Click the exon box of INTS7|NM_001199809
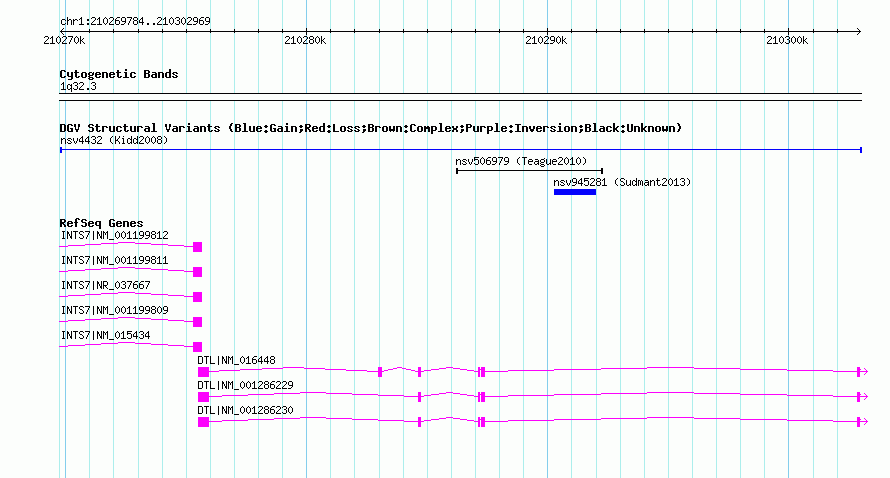This screenshot has height=478, width=890. coord(198,322)
